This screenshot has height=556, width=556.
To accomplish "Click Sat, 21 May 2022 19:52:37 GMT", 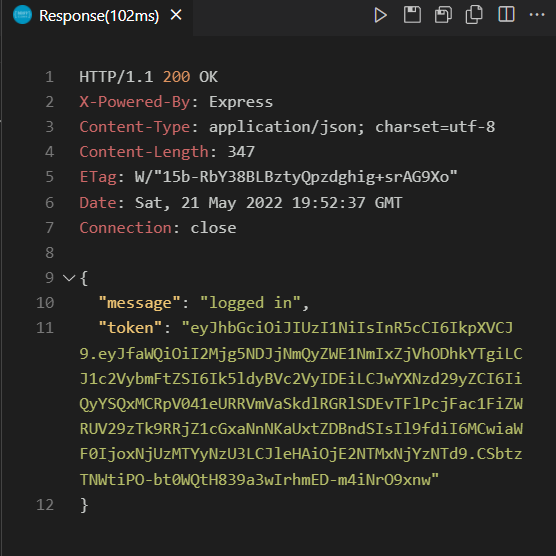I will (x=268, y=203).
